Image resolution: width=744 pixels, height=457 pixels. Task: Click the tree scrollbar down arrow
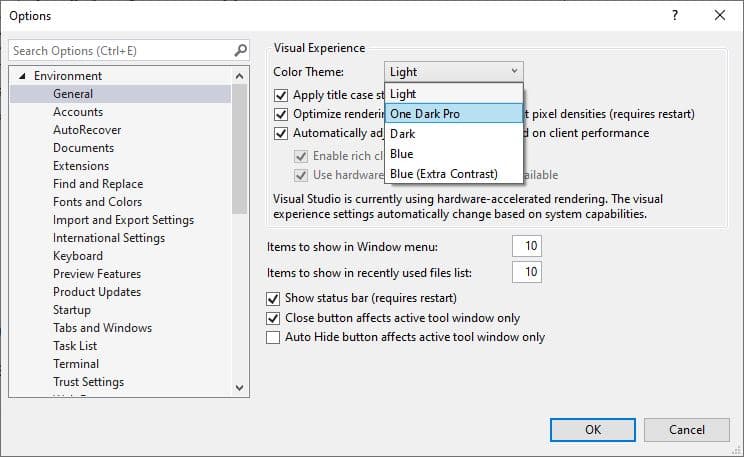(240, 388)
